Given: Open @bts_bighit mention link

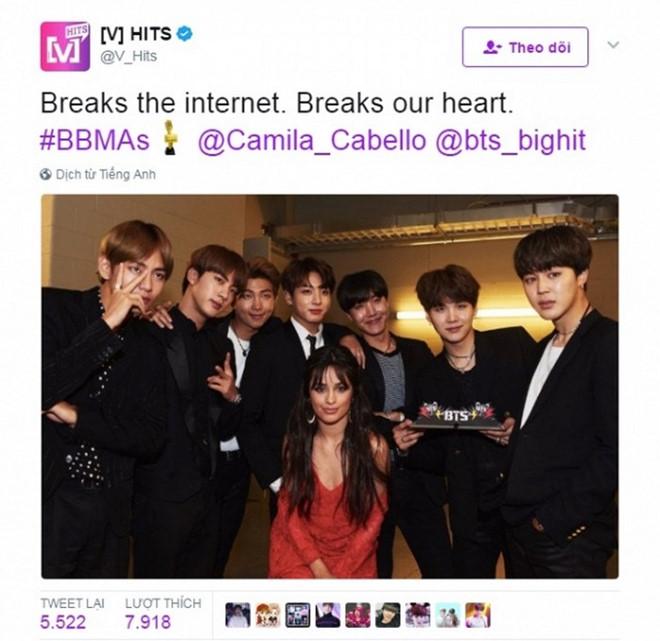Looking at the screenshot, I should [x=511, y=141].
